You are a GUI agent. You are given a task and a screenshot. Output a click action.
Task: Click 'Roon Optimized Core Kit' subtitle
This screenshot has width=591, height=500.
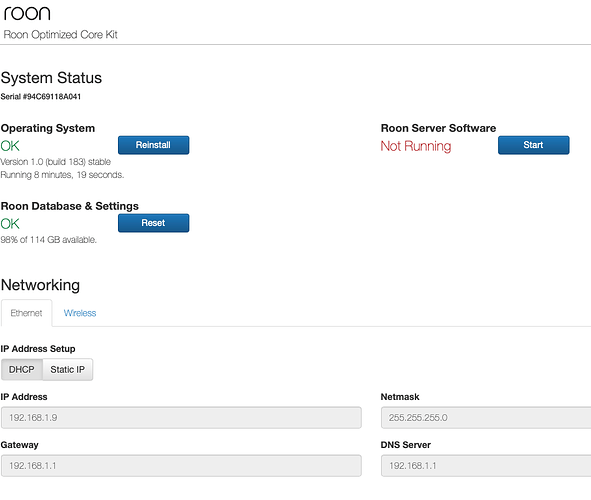click(61, 35)
